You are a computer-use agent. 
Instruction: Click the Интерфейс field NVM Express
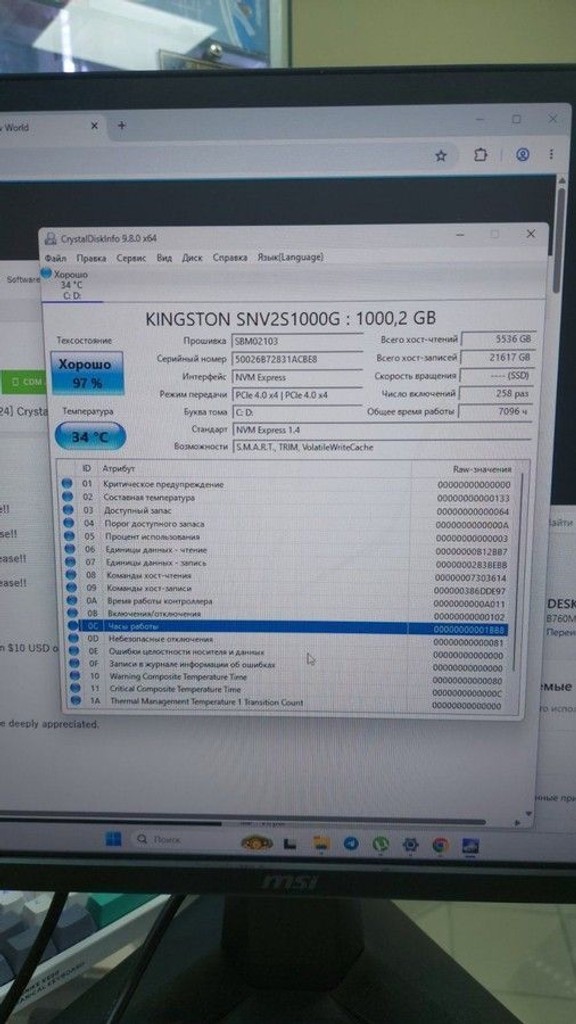(x=296, y=377)
